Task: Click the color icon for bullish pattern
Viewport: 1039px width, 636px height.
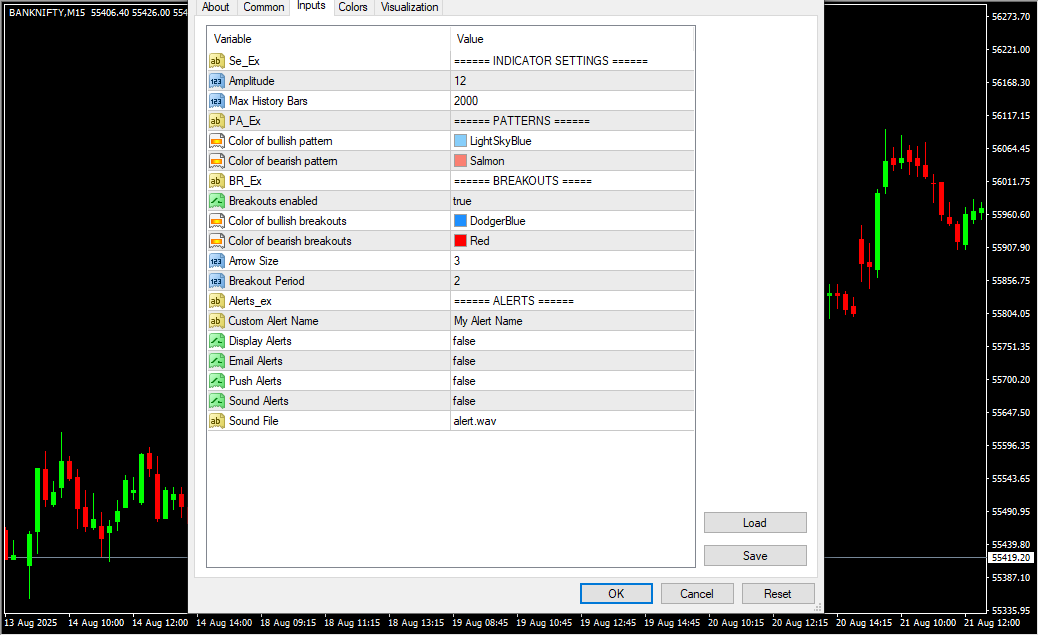Action: coord(216,141)
